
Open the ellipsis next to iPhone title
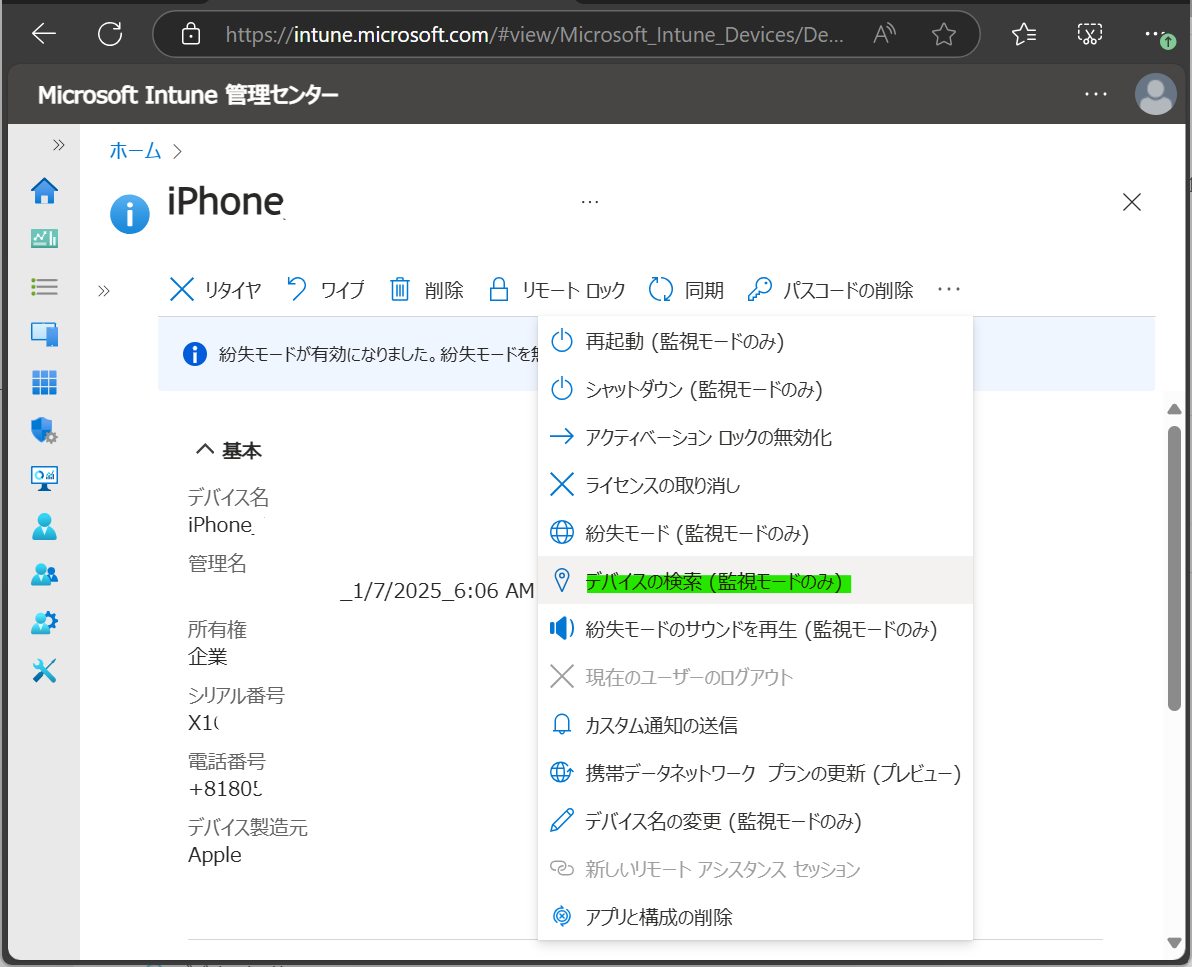coord(589,202)
